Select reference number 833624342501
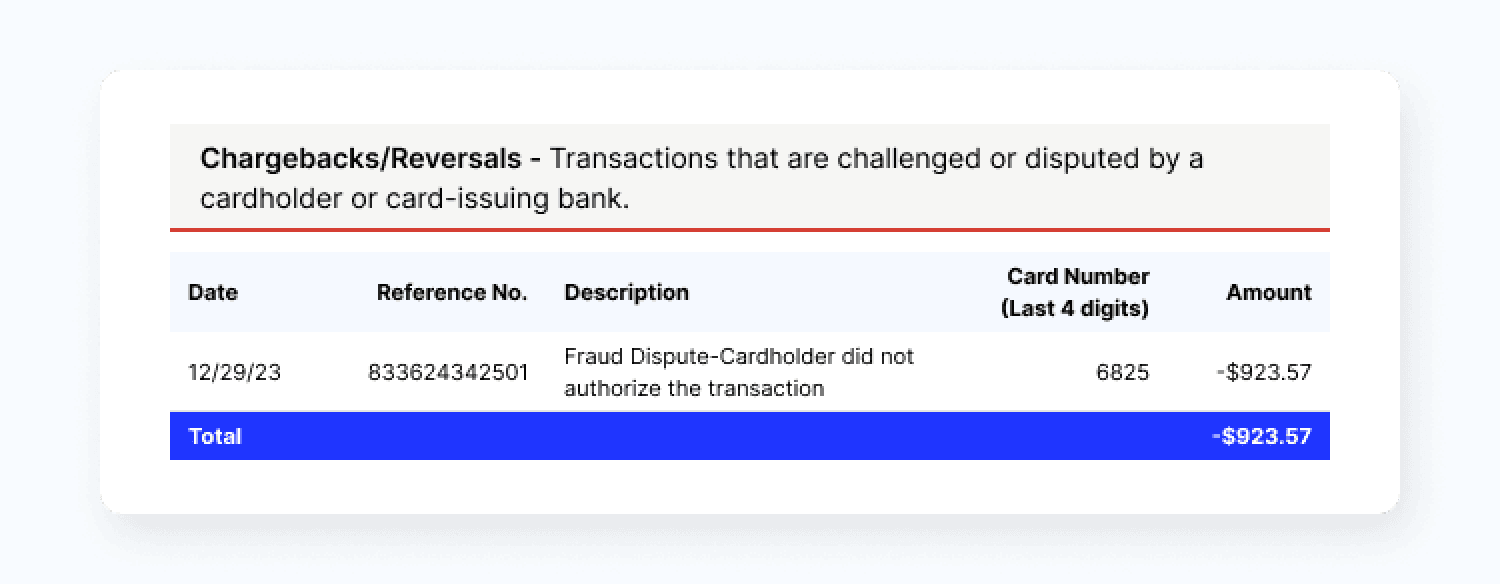 point(448,373)
